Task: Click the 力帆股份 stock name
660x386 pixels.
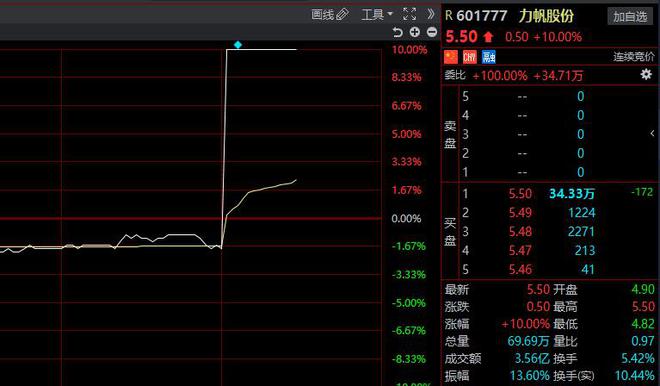Action: tap(546, 16)
